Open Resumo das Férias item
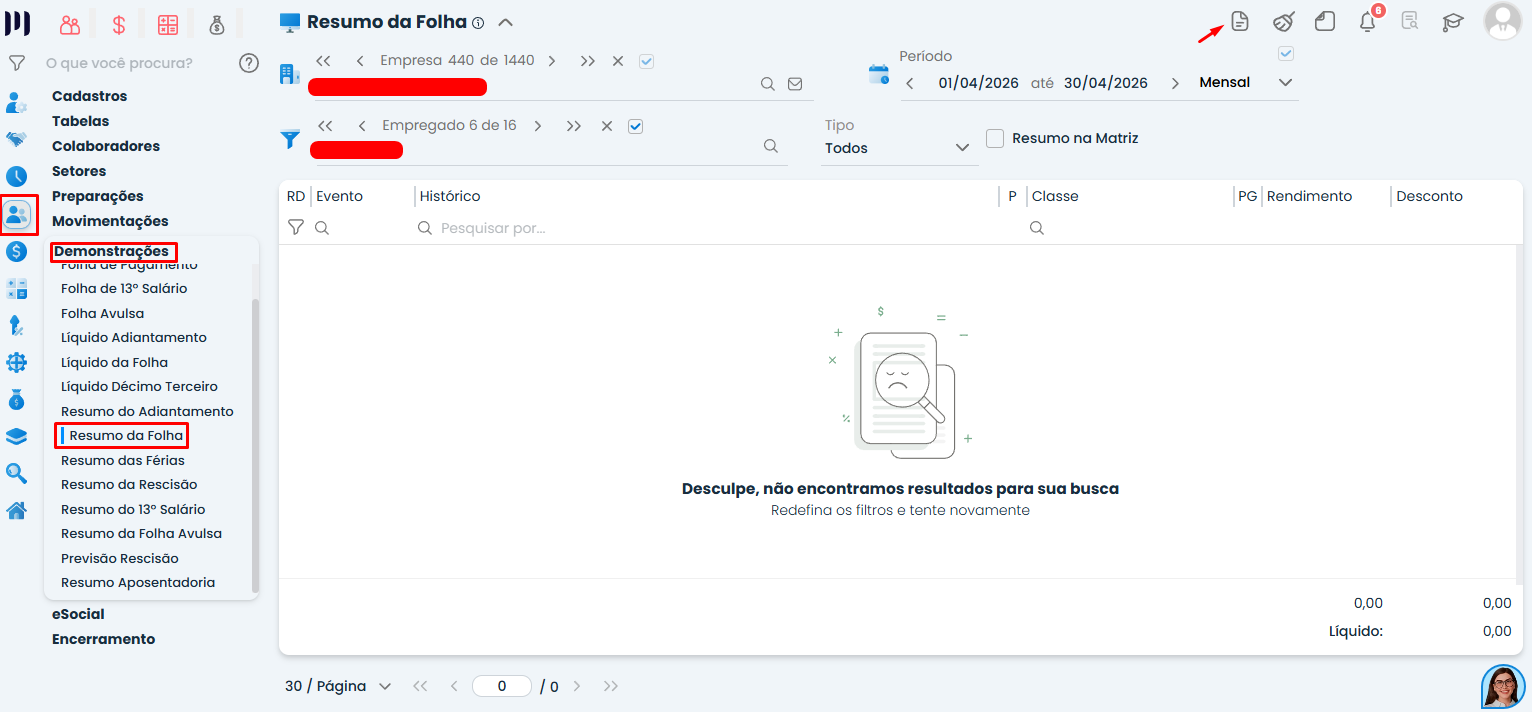1532x712 pixels. (x=123, y=460)
